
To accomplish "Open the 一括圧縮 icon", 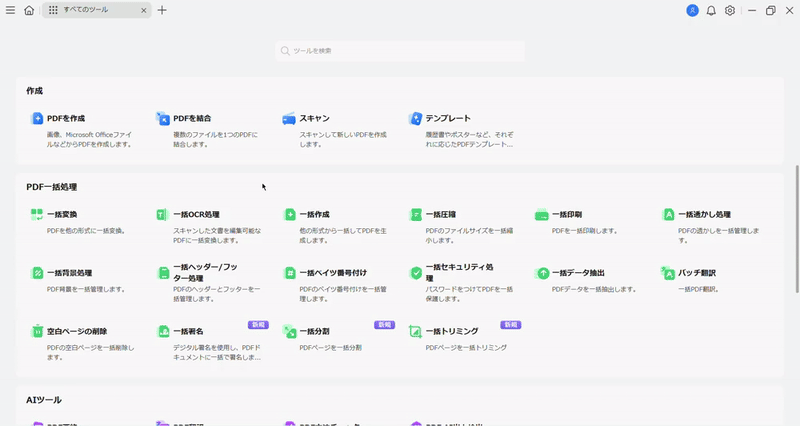I will coord(416,215).
